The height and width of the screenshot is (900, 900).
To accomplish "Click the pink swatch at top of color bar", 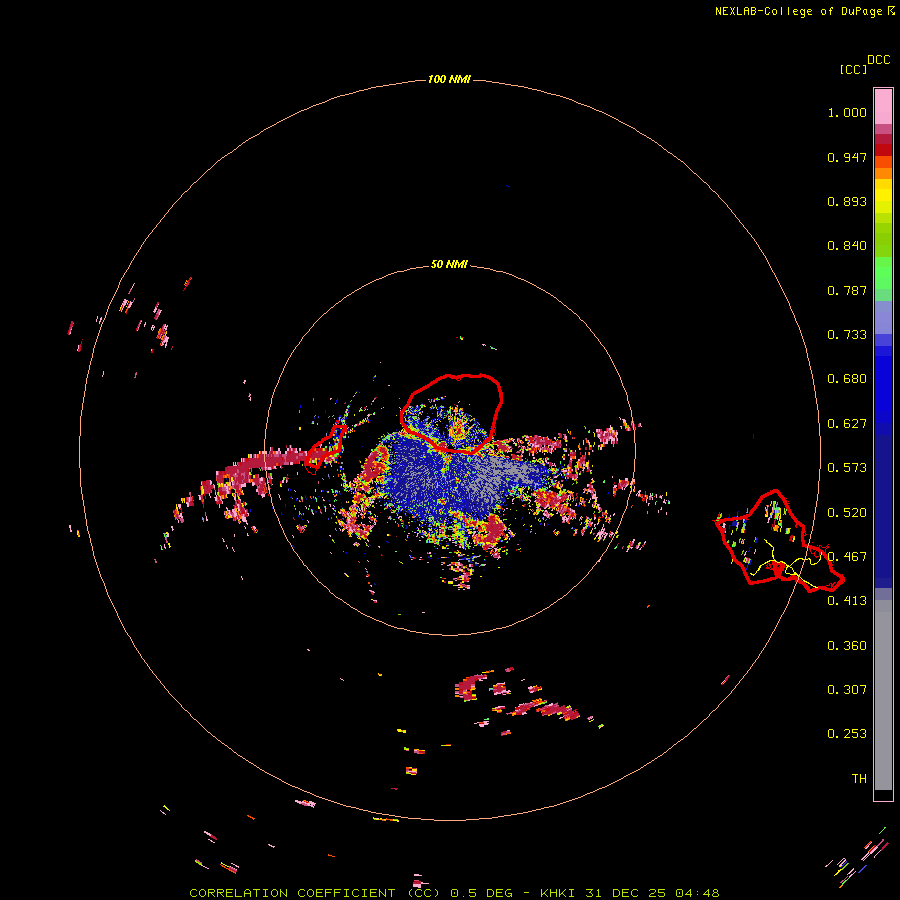I will (x=883, y=106).
